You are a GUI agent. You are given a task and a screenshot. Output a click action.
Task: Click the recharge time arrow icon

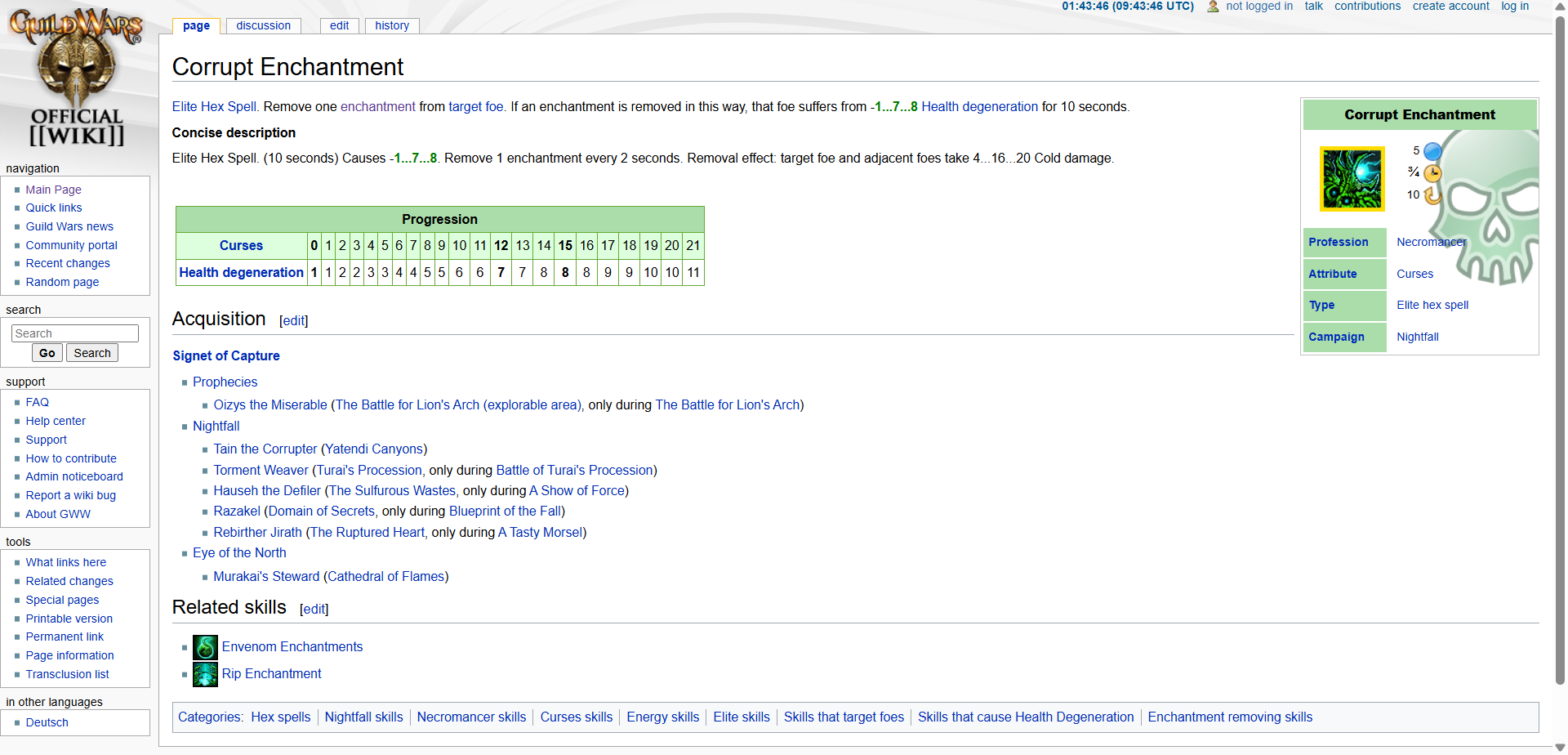pos(1432,195)
